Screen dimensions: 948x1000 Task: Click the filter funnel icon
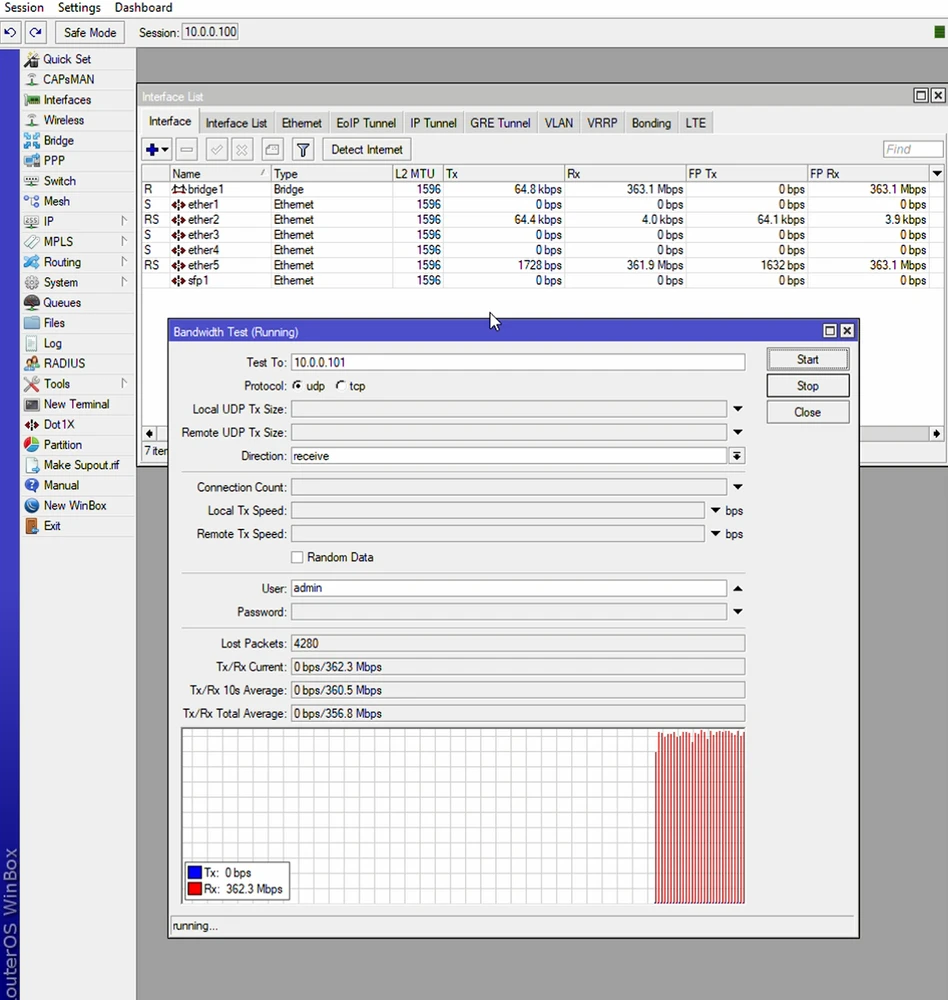coord(303,150)
